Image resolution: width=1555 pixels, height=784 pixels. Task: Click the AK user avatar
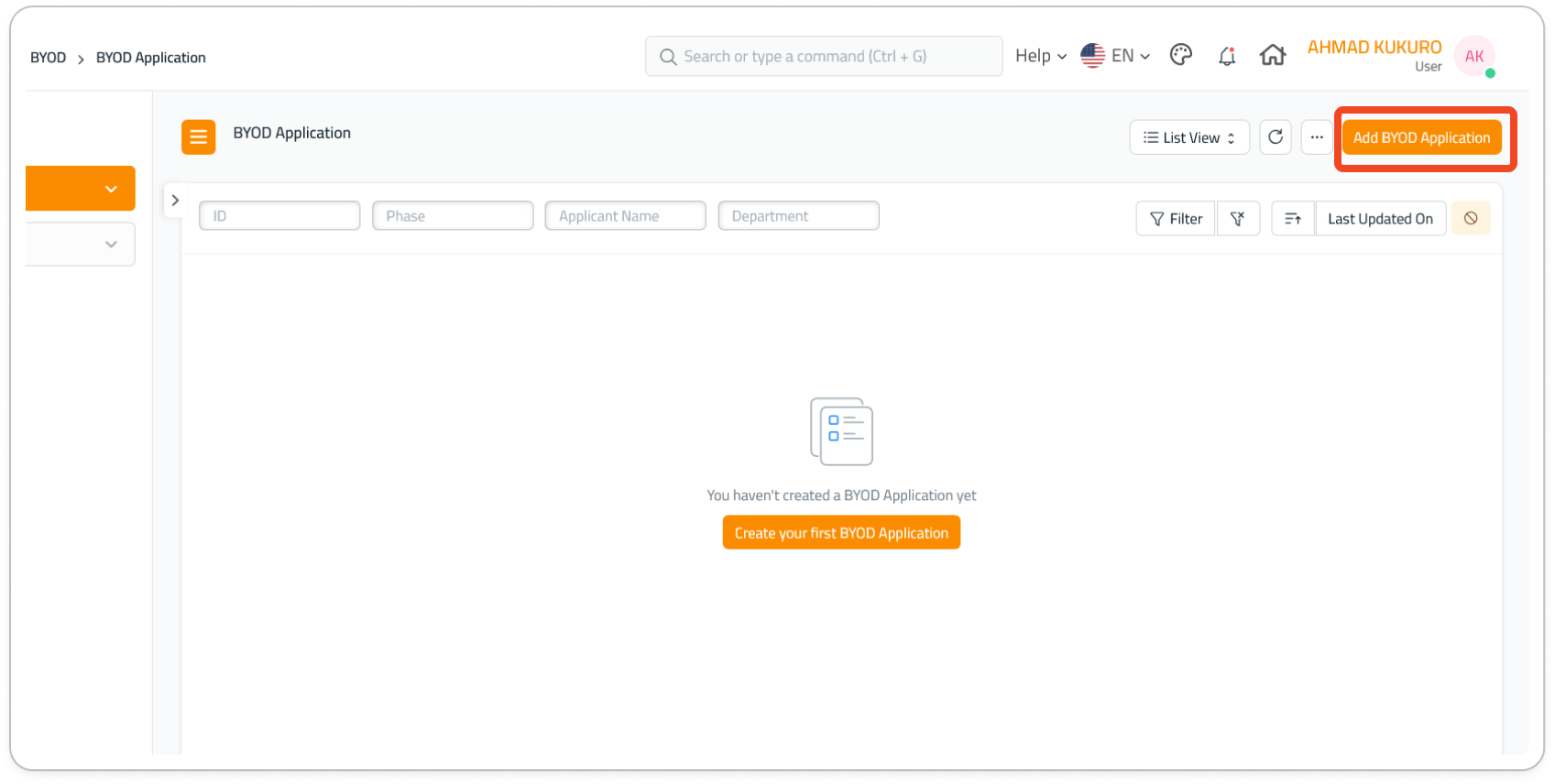click(1474, 57)
